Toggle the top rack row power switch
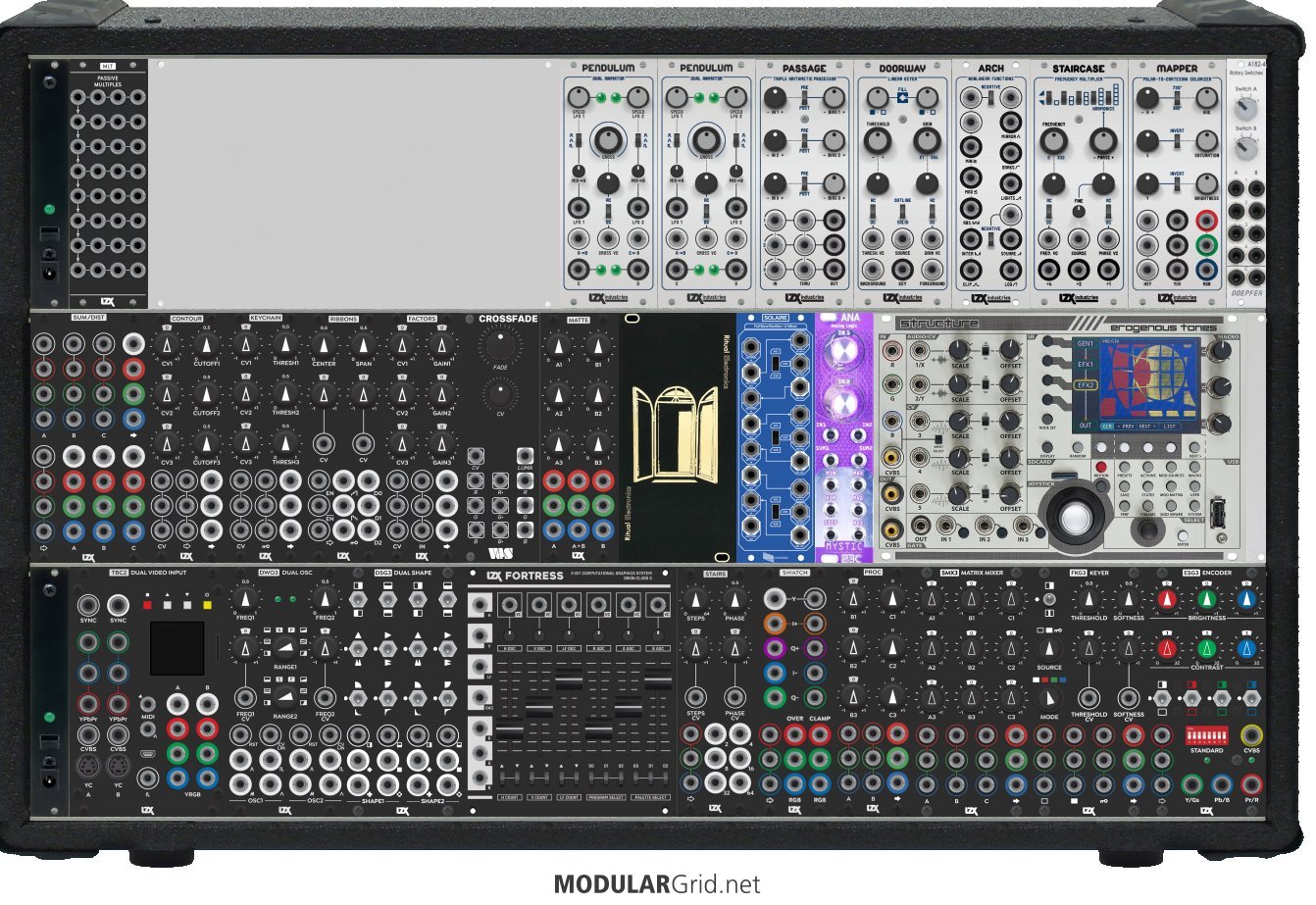 point(49,235)
